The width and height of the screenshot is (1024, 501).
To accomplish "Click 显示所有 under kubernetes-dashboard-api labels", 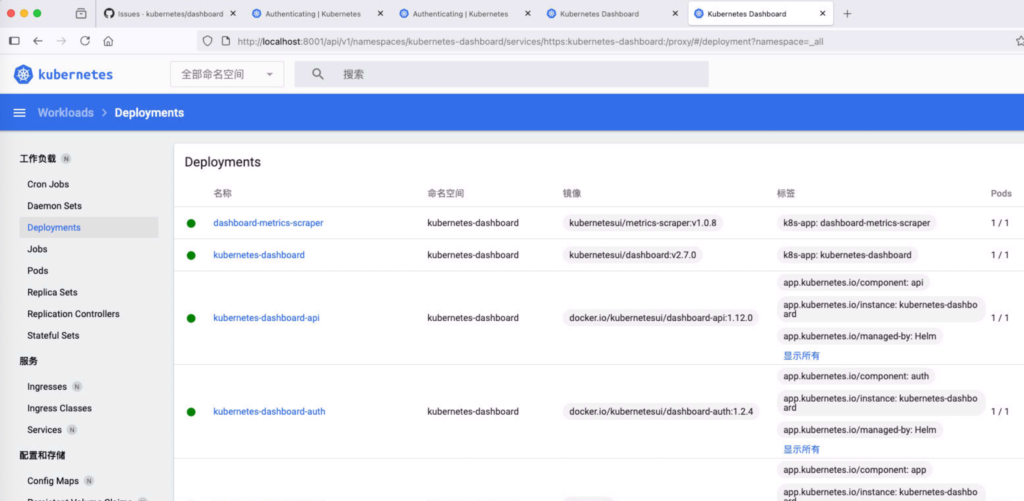I will pyautogui.click(x=801, y=355).
